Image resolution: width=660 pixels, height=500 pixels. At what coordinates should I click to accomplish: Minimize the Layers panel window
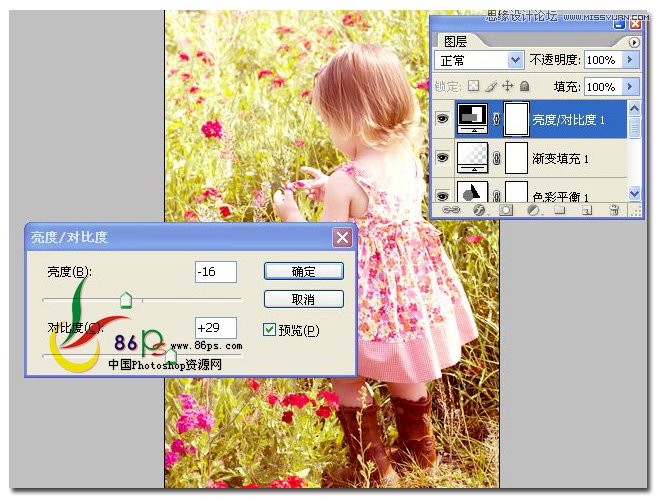coord(619,24)
